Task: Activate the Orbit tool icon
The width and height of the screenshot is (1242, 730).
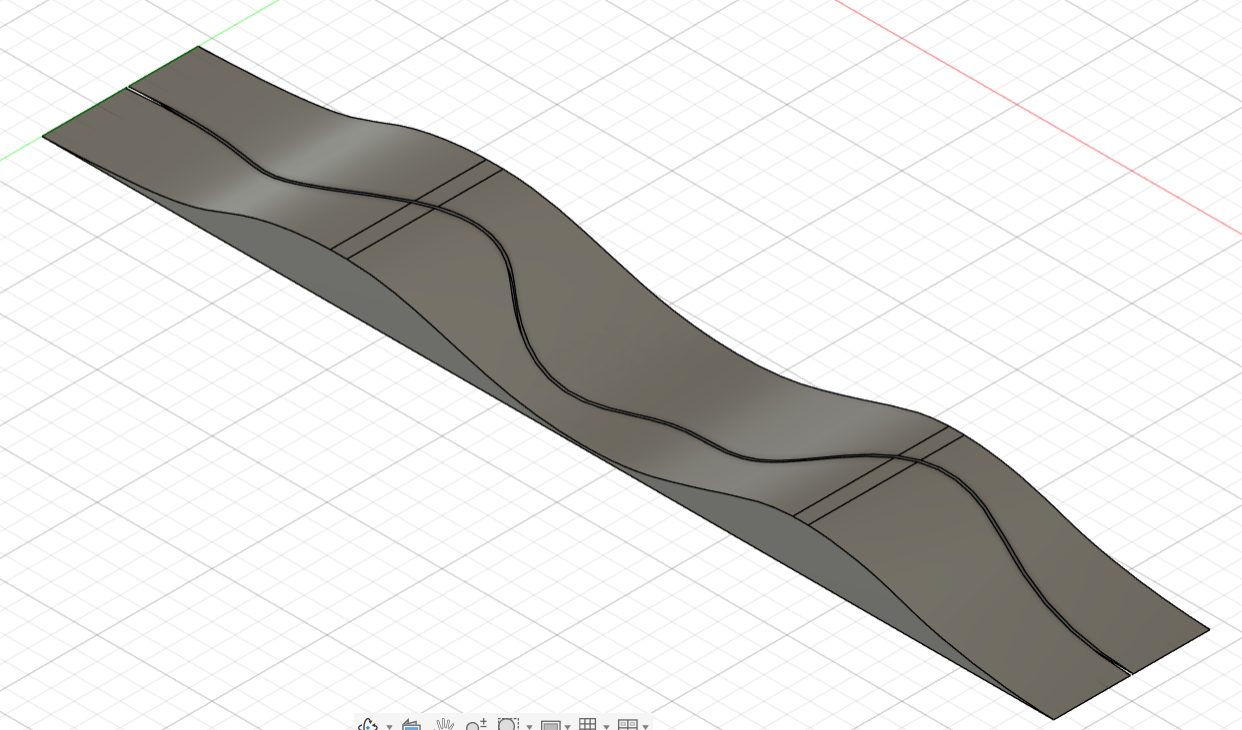Action: [368, 724]
